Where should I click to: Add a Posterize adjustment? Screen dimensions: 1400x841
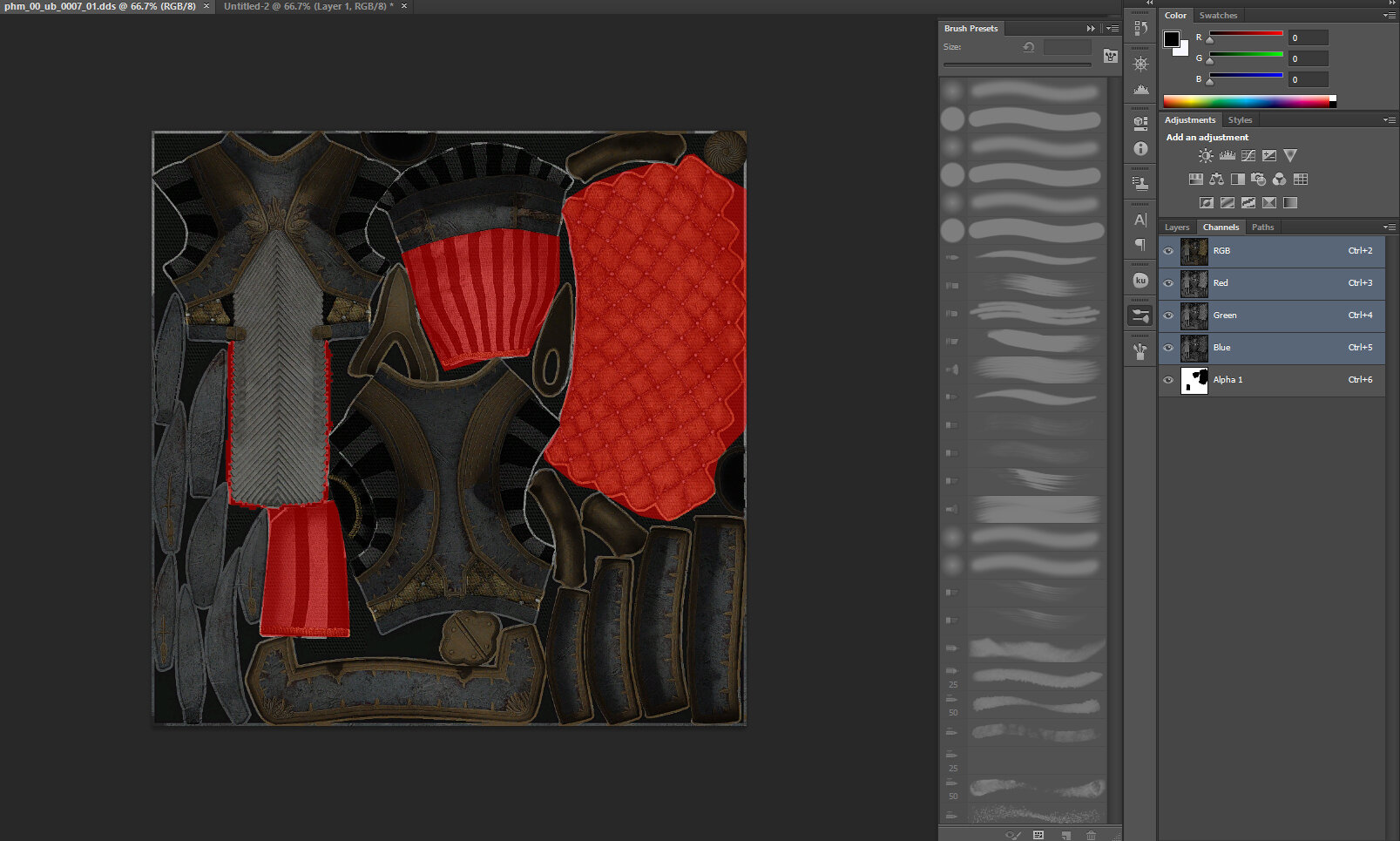(1228, 203)
